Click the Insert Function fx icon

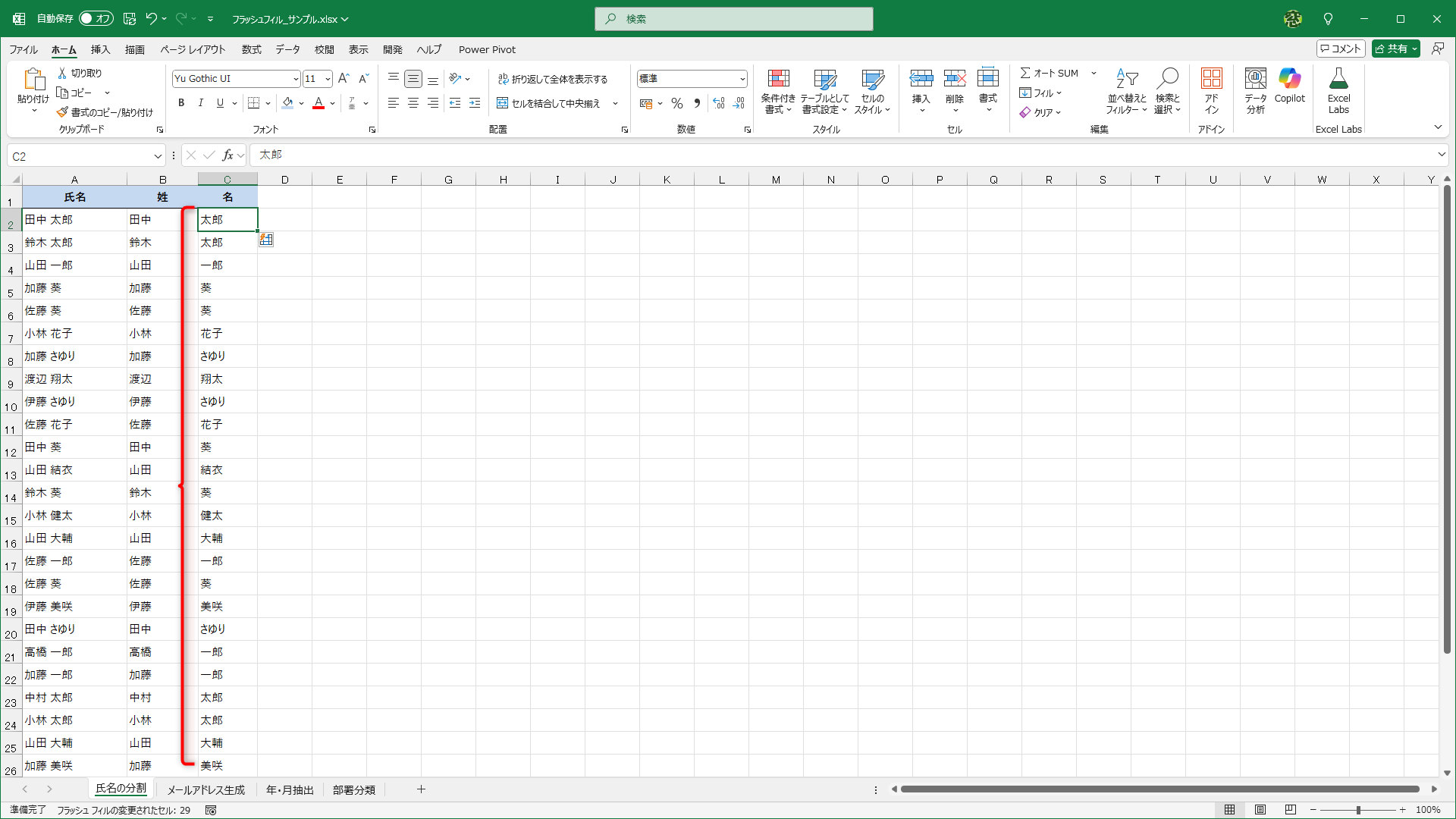click(227, 155)
